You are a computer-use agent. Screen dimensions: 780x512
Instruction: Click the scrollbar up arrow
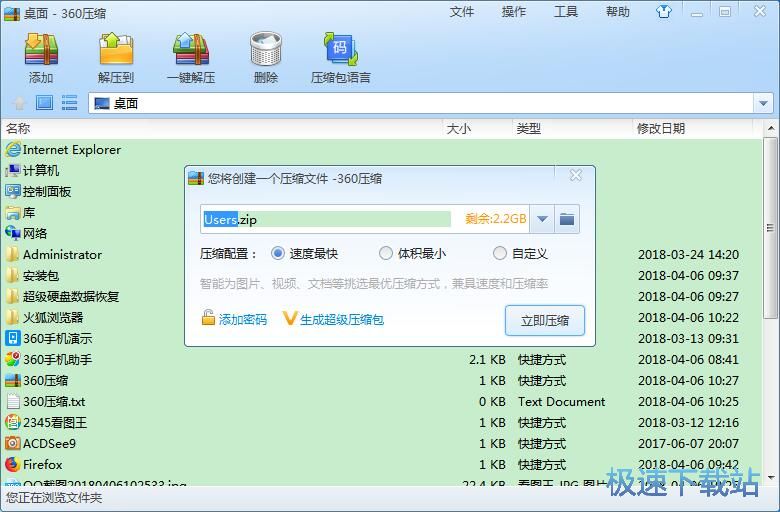(771, 128)
